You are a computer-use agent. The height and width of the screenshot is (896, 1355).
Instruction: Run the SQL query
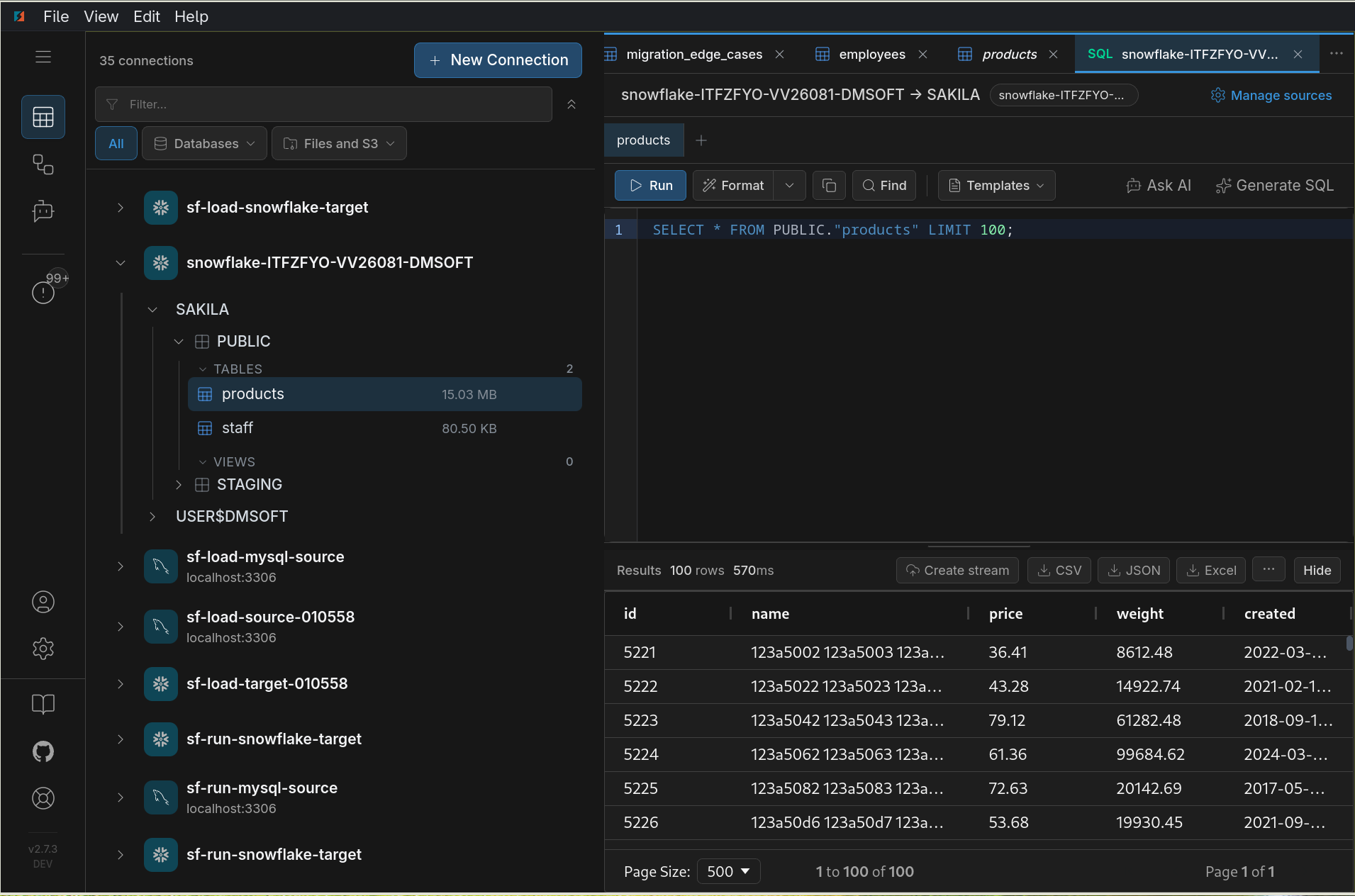tap(650, 186)
